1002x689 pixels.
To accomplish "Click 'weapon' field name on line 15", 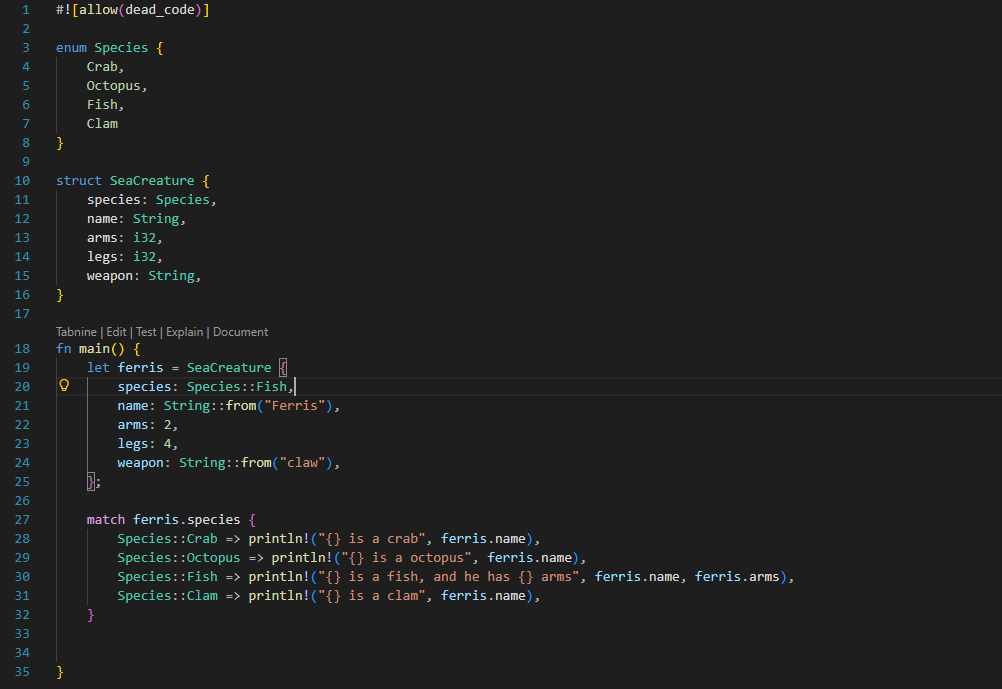I will [110, 276].
